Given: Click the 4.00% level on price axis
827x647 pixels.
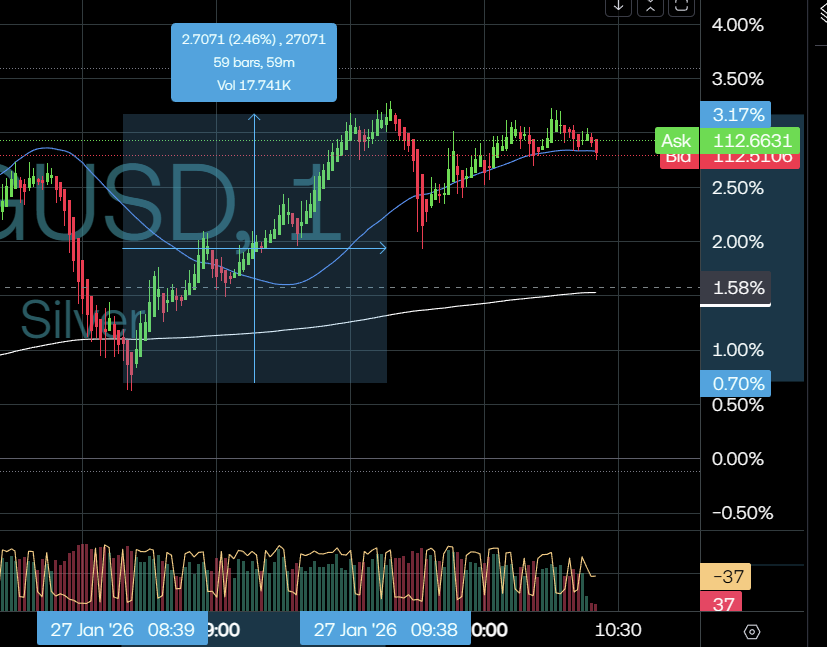Looking at the screenshot, I should [x=737, y=25].
